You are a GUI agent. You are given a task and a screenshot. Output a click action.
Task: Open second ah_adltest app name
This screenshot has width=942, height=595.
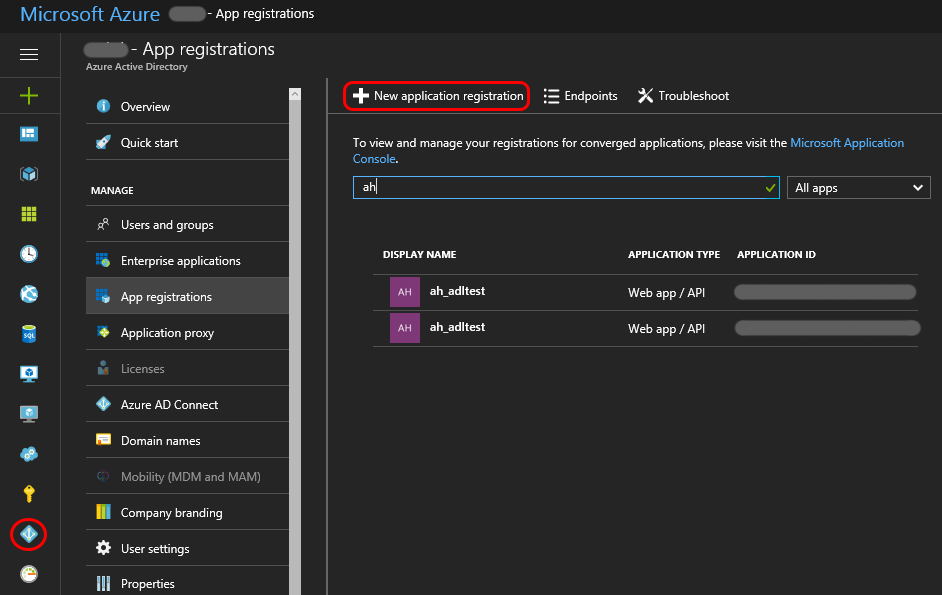(457, 327)
